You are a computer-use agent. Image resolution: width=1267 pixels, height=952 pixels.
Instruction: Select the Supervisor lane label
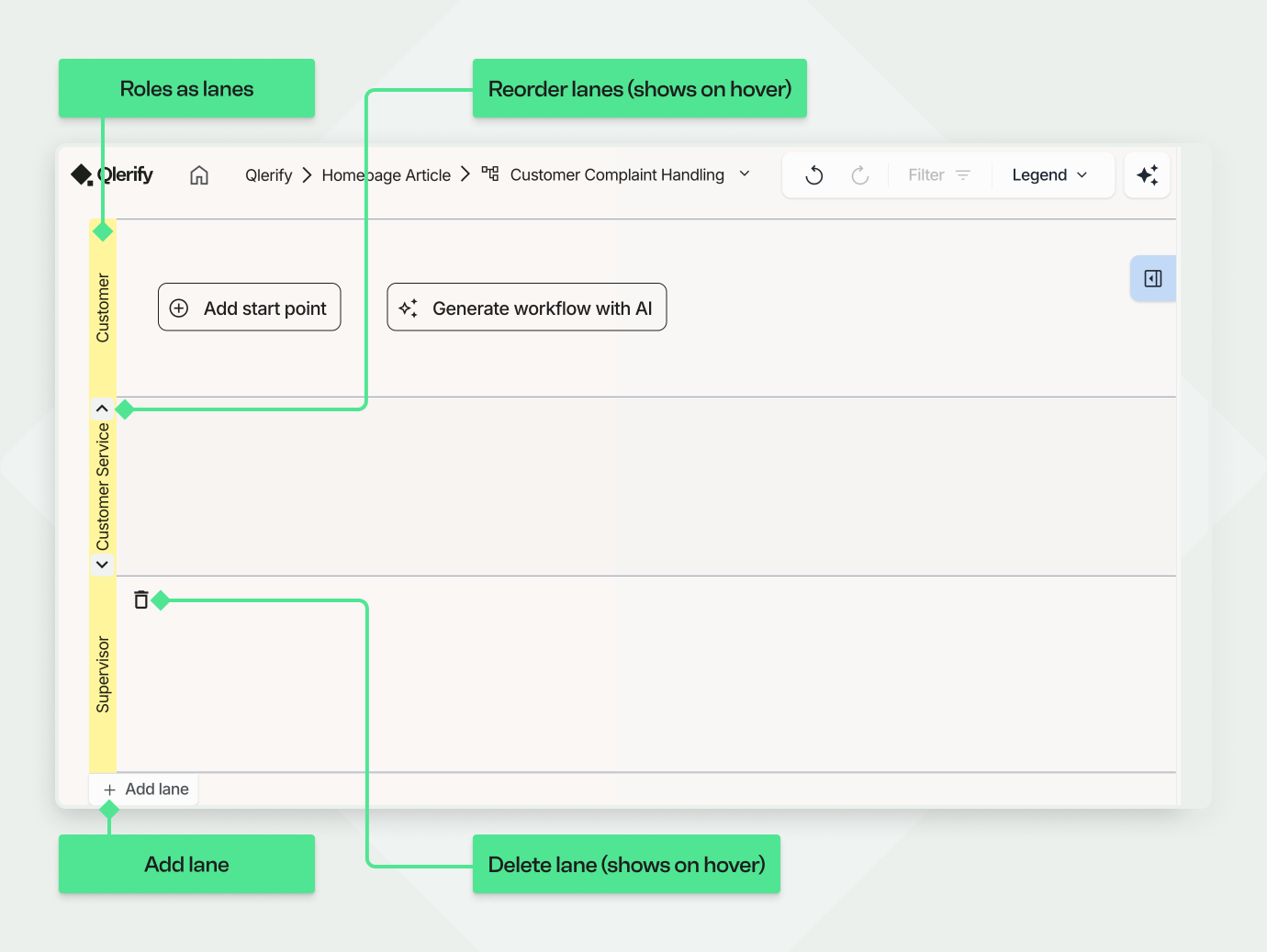pos(103,675)
